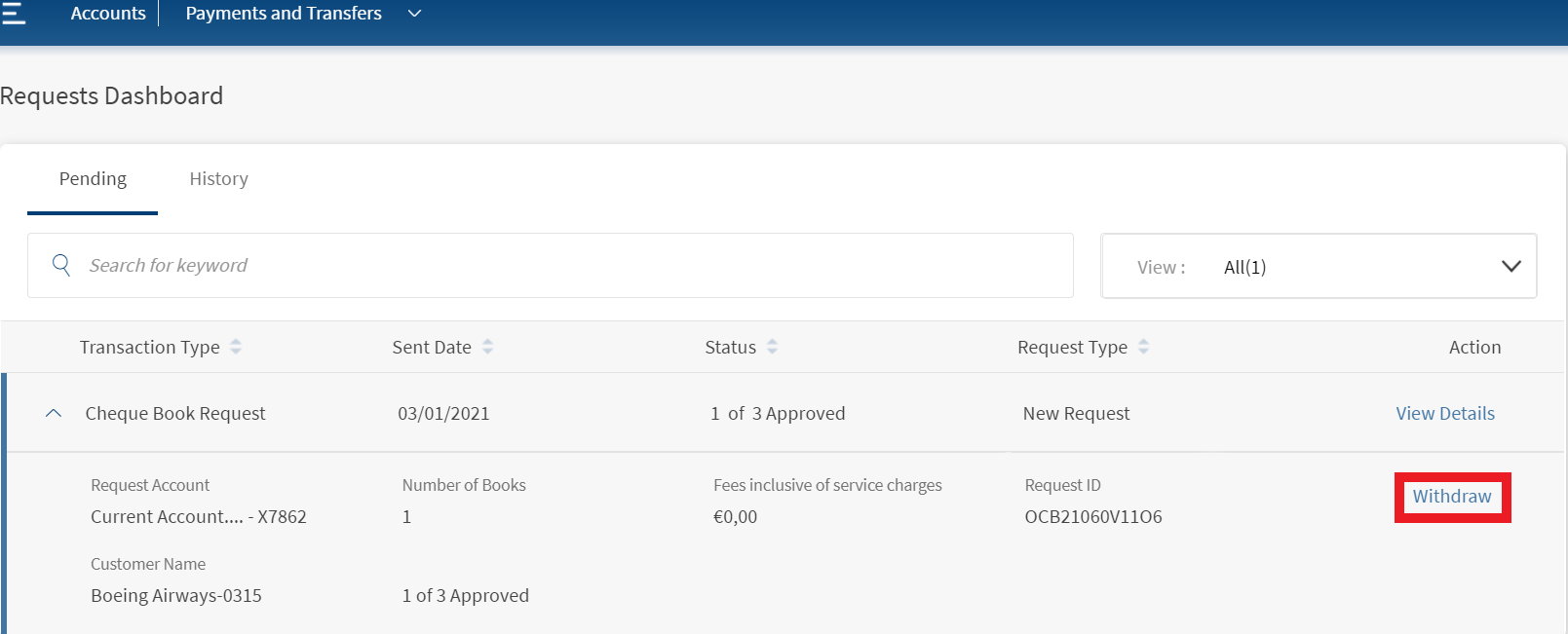
Task: Sort requests by Sent Date
Action: [487, 347]
